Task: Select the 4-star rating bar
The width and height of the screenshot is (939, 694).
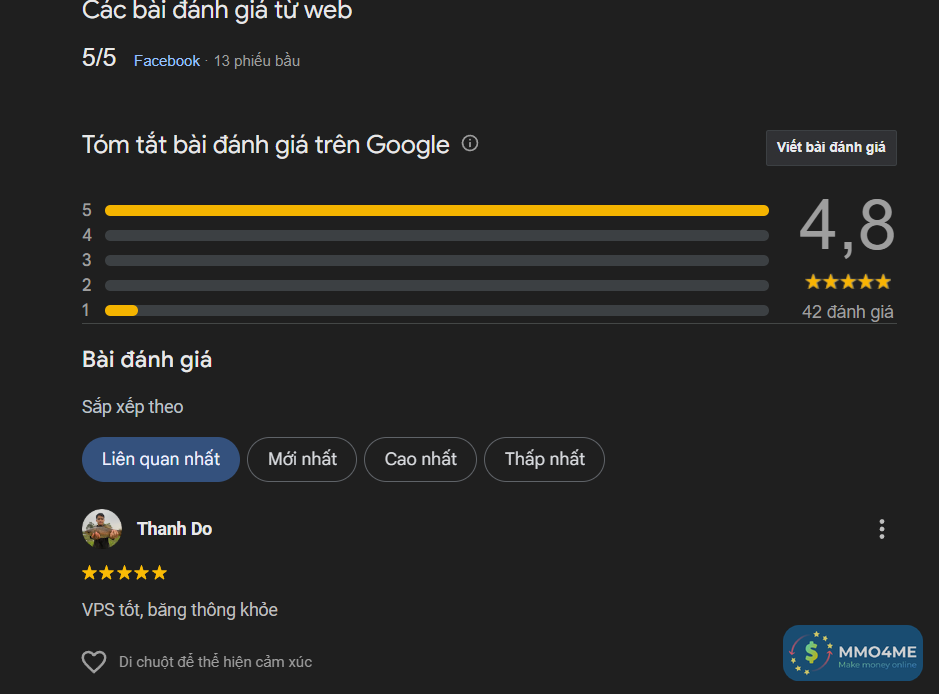Action: pyautogui.click(x=436, y=235)
